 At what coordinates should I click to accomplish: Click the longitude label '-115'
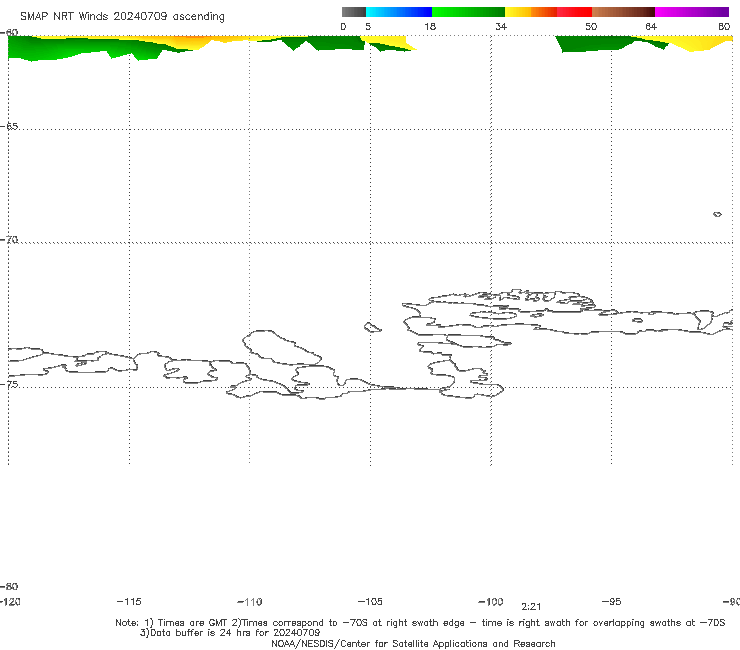pyautogui.click(x=129, y=601)
